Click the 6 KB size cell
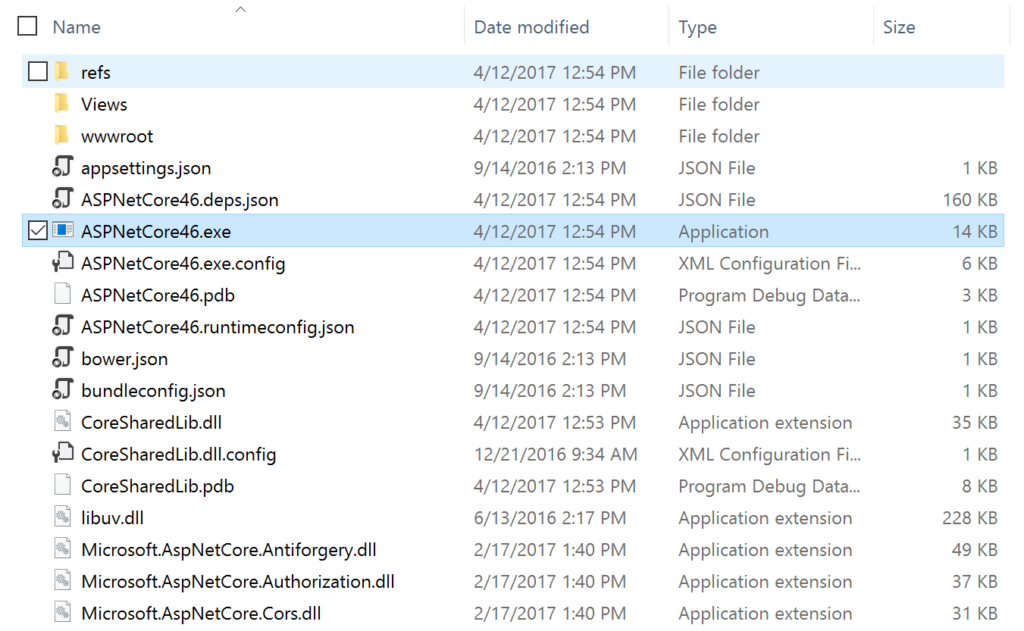The width and height of the screenshot is (1024, 631). coord(980,264)
